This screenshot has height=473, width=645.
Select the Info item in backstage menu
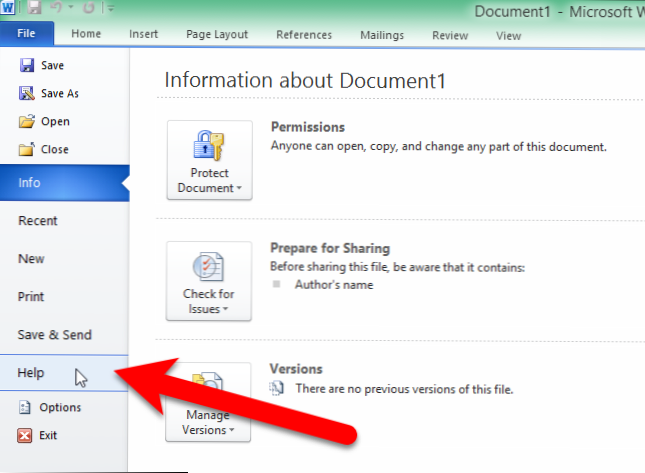(x=65, y=183)
